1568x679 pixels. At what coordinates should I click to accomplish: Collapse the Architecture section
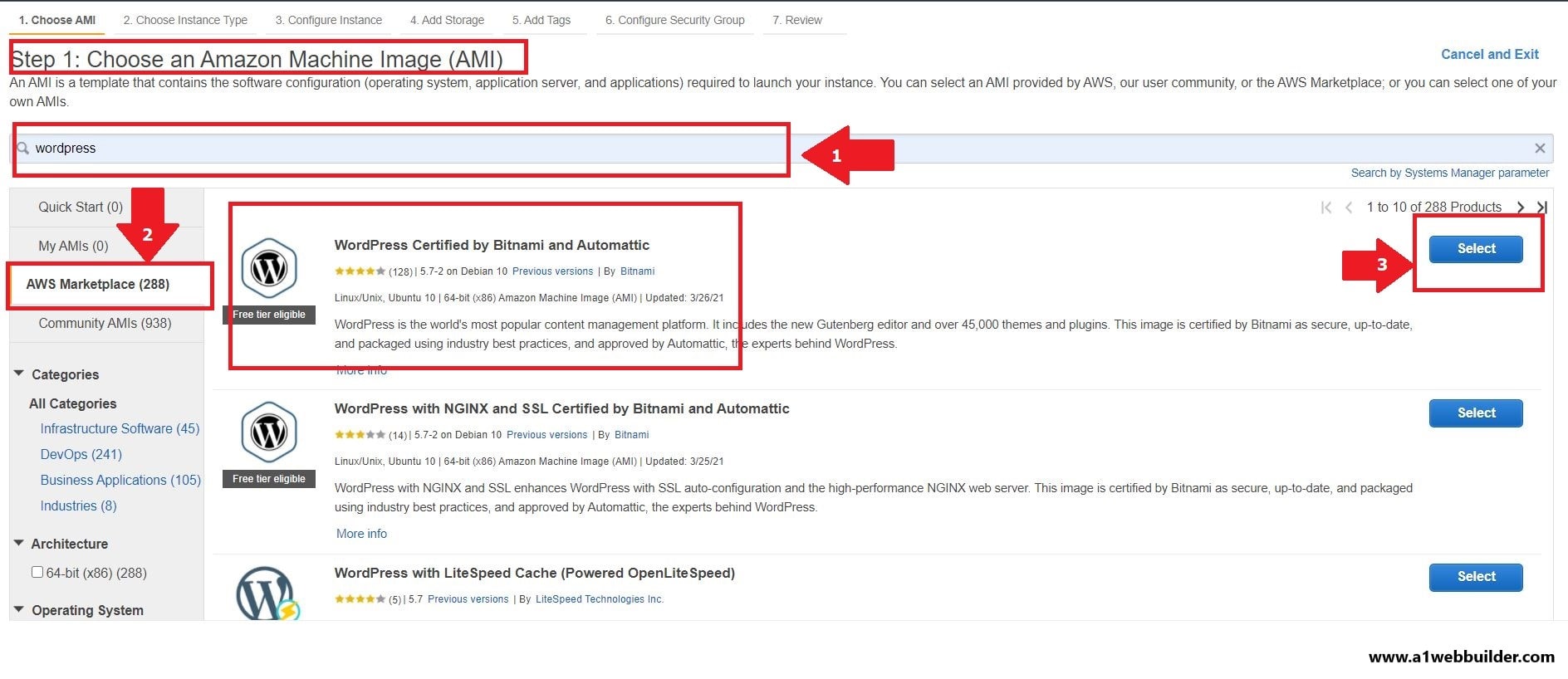coord(19,543)
